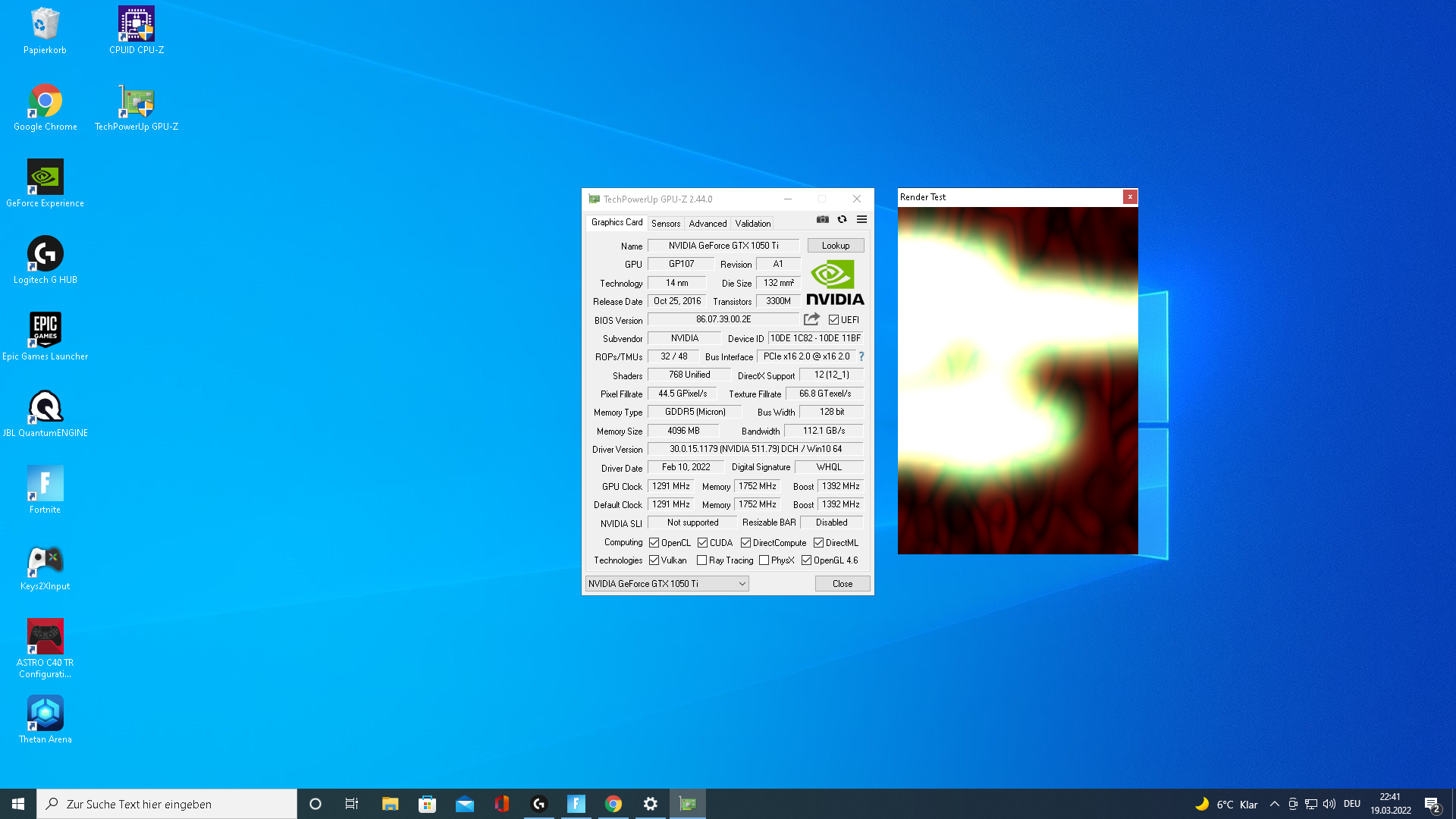Viewport: 1456px width, 819px height.
Task: Click the GPU-Z screenshot camera icon
Action: pos(822,220)
